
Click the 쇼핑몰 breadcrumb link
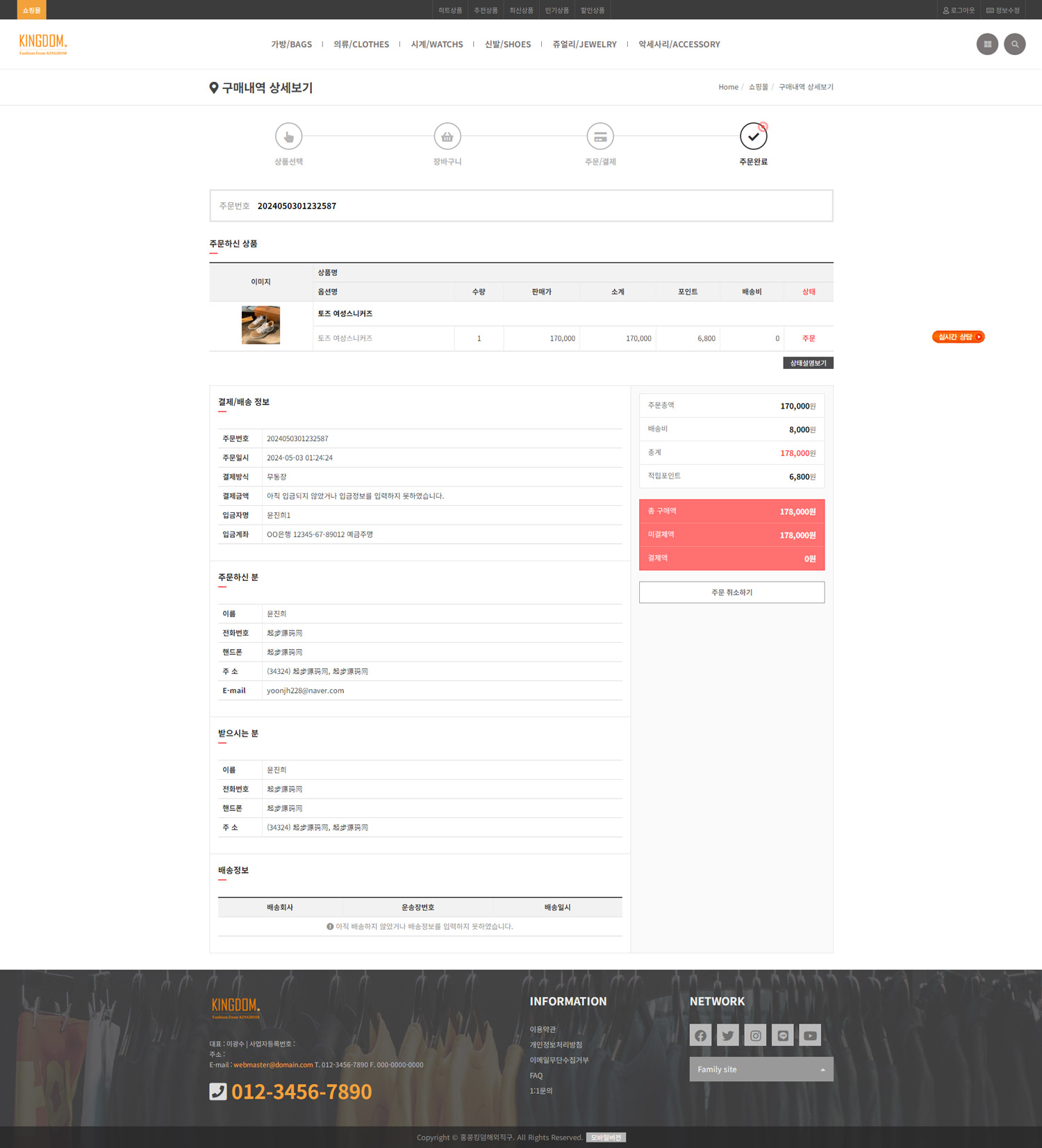(x=758, y=87)
